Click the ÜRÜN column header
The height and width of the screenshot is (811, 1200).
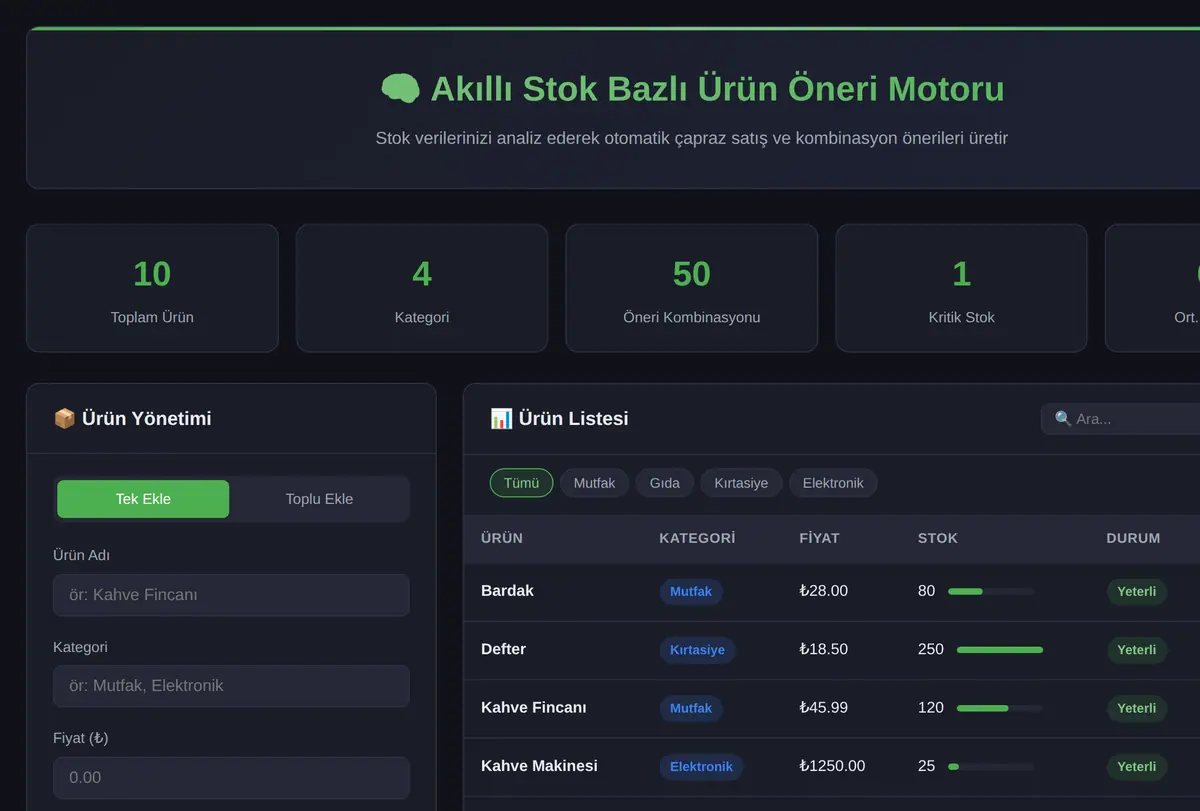click(x=502, y=538)
